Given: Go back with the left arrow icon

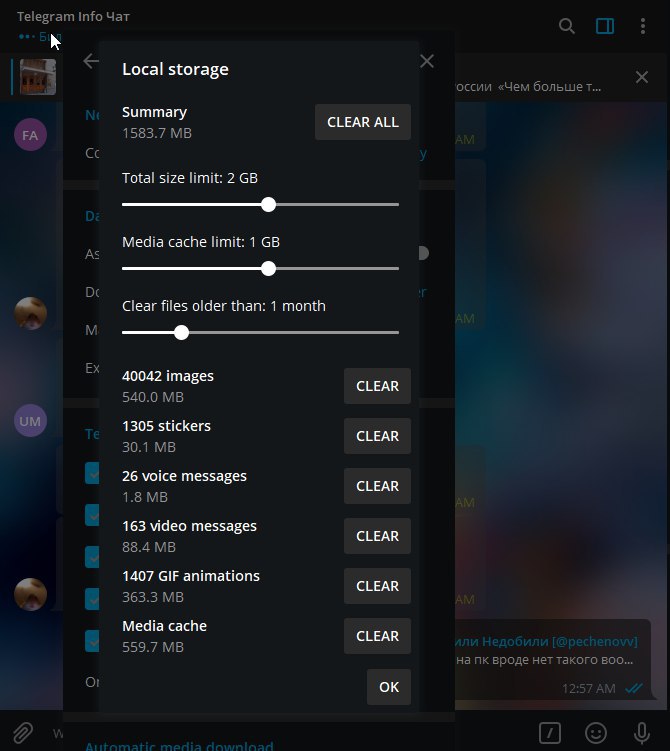Looking at the screenshot, I should pos(91,61).
